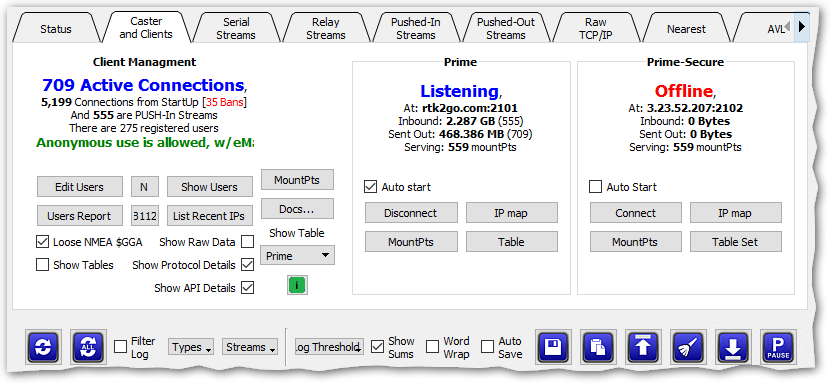
Task: Toggle the Loose NMEA $GGA checkbox
Action: (x=42, y=242)
